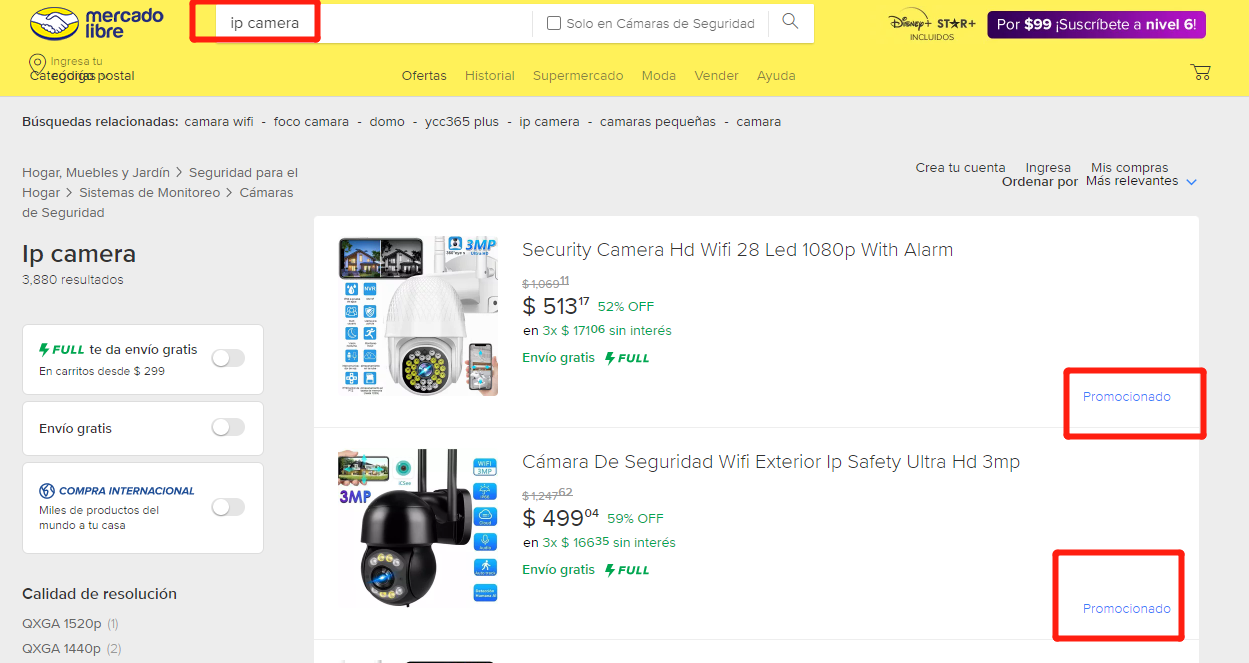Click the FULL lightning badge on first product
This screenshot has height=663, width=1249.
click(627, 358)
